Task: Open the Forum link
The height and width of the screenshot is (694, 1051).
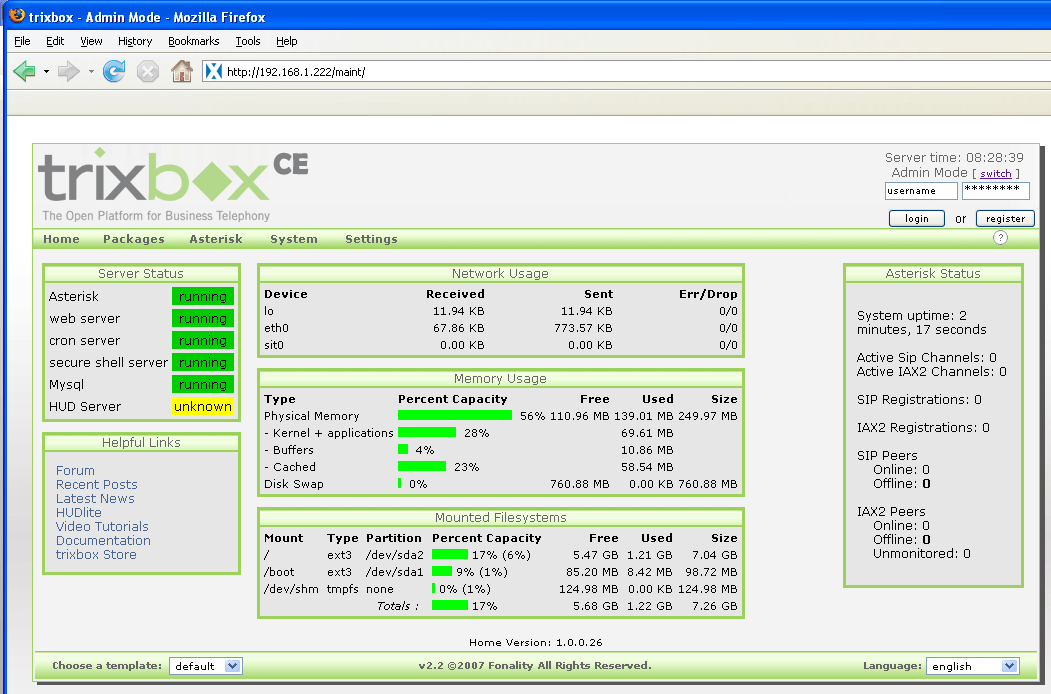Action: pyautogui.click(x=74, y=470)
